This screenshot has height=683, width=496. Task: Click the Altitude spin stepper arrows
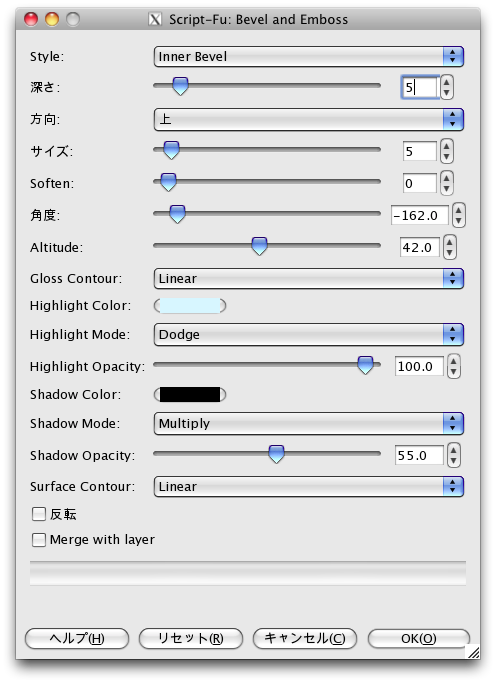450,247
